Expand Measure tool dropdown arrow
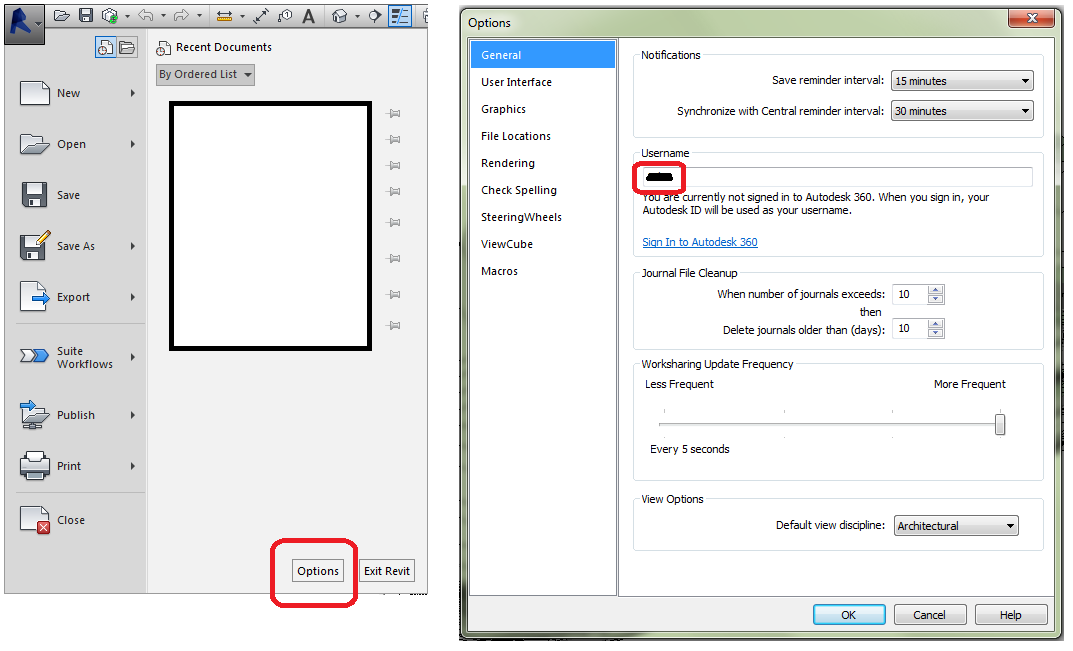 click(x=242, y=16)
